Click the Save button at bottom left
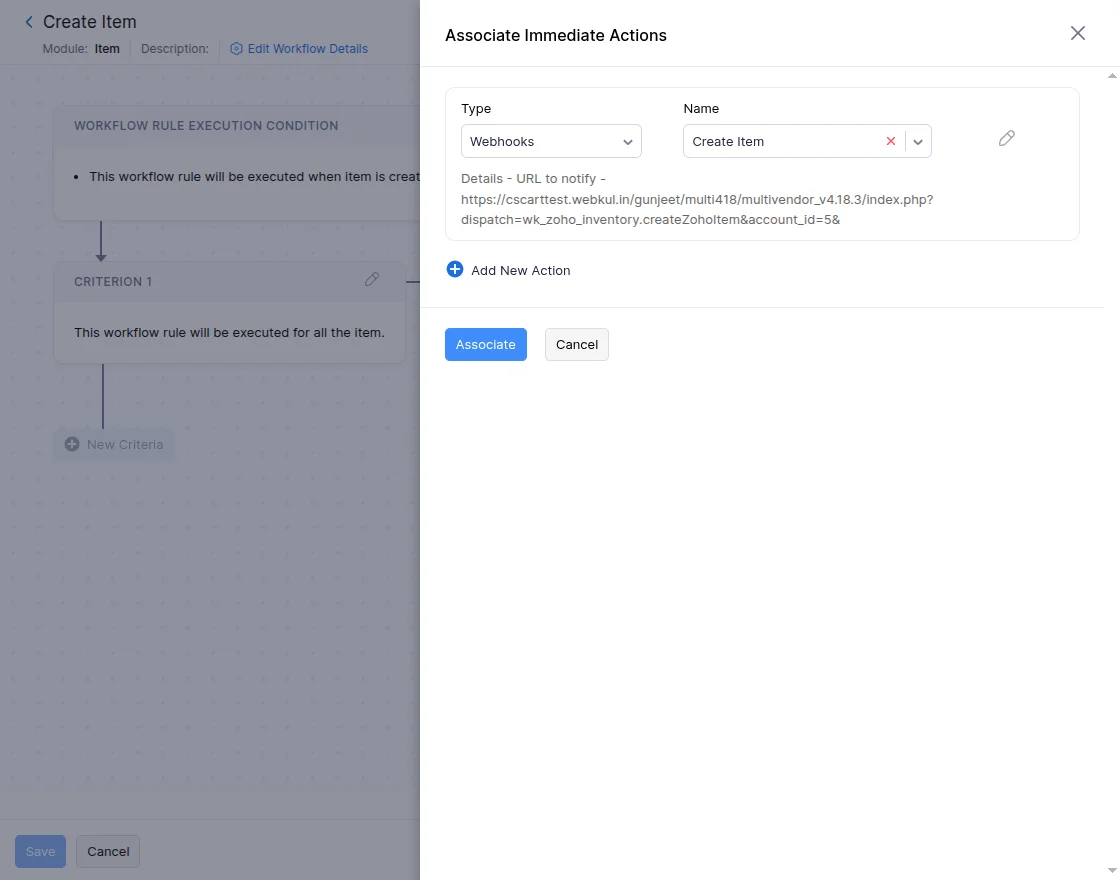This screenshot has width=1120, height=880. click(40, 851)
